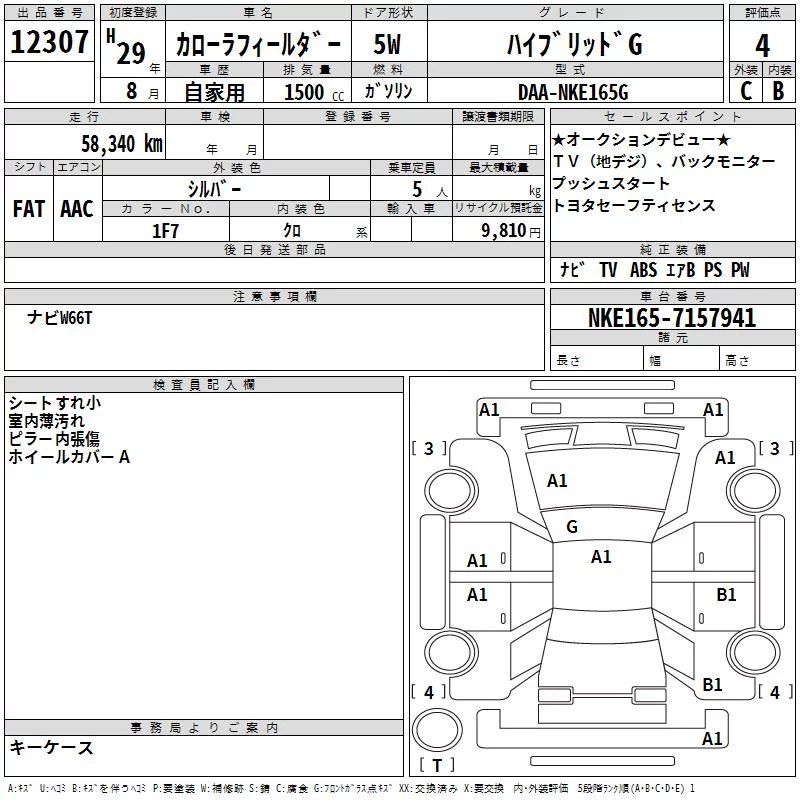This screenshot has width=800, height=800.
Task: Click the damage code legend at the bottom
Action: [x=352, y=788]
